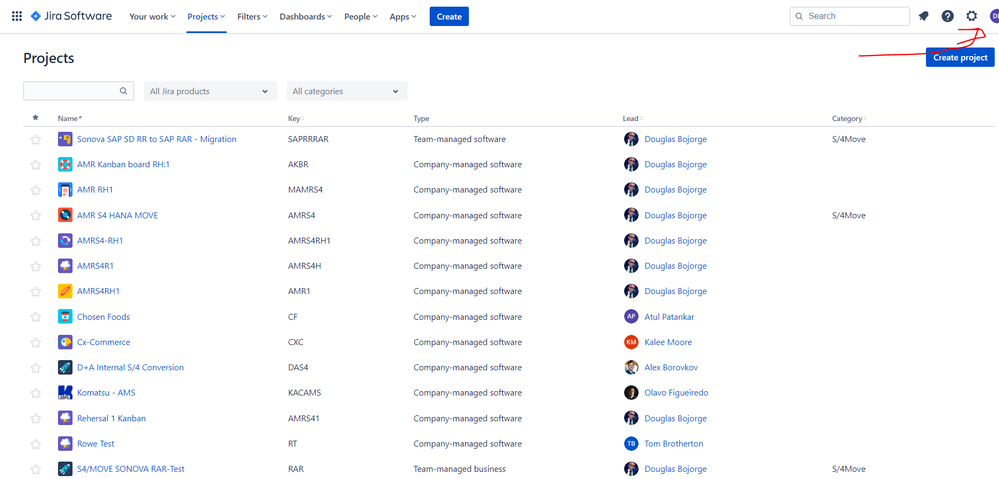Sort by the Category column header

849,118
